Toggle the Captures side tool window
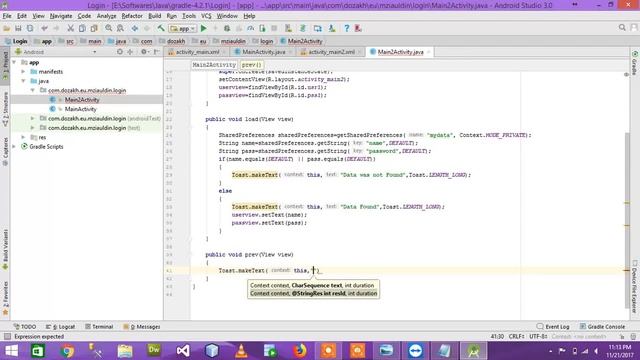640x360 pixels. point(5,151)
